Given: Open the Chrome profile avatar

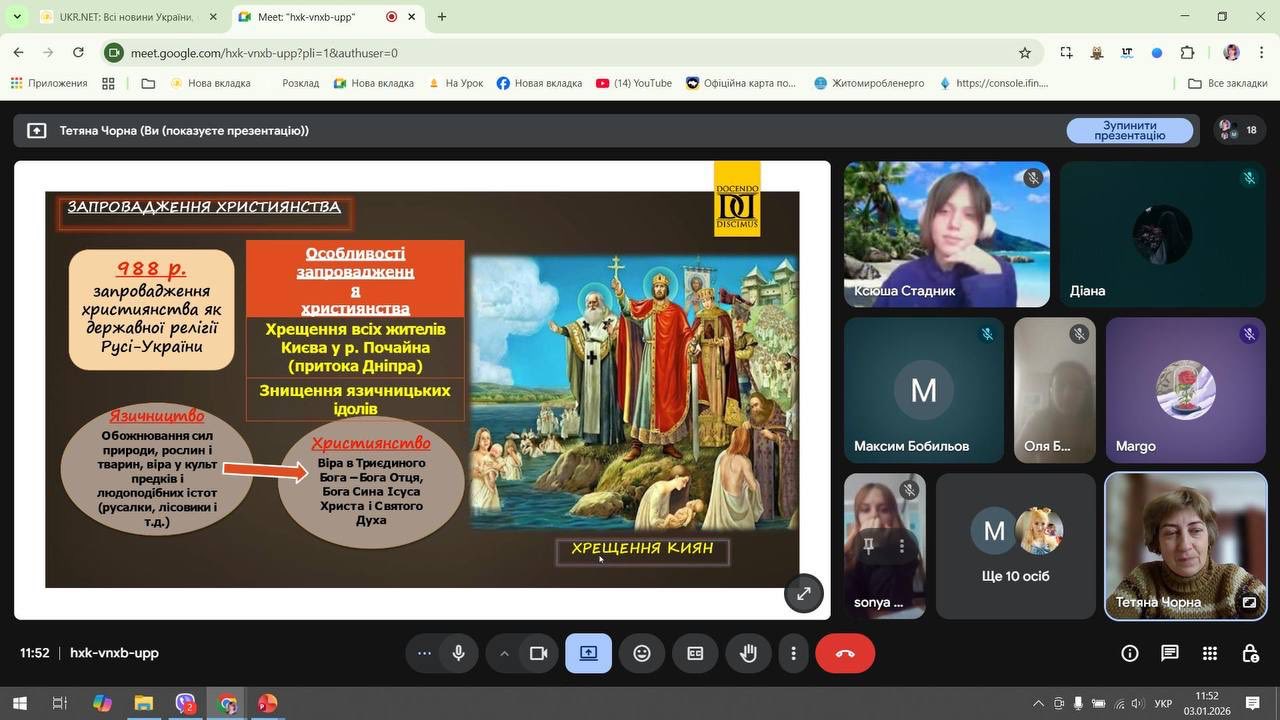Looking at the screenshot, I should tap(1231, 53).
